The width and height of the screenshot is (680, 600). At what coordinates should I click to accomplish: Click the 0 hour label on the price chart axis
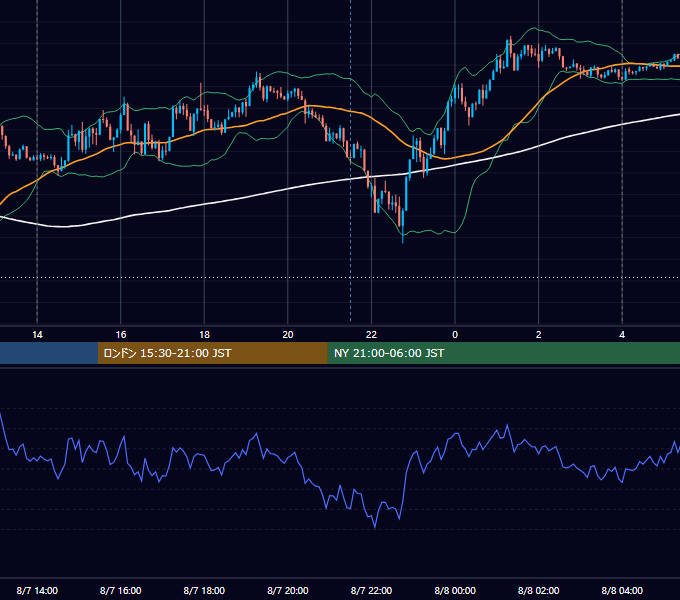click(x=455, y=335)
